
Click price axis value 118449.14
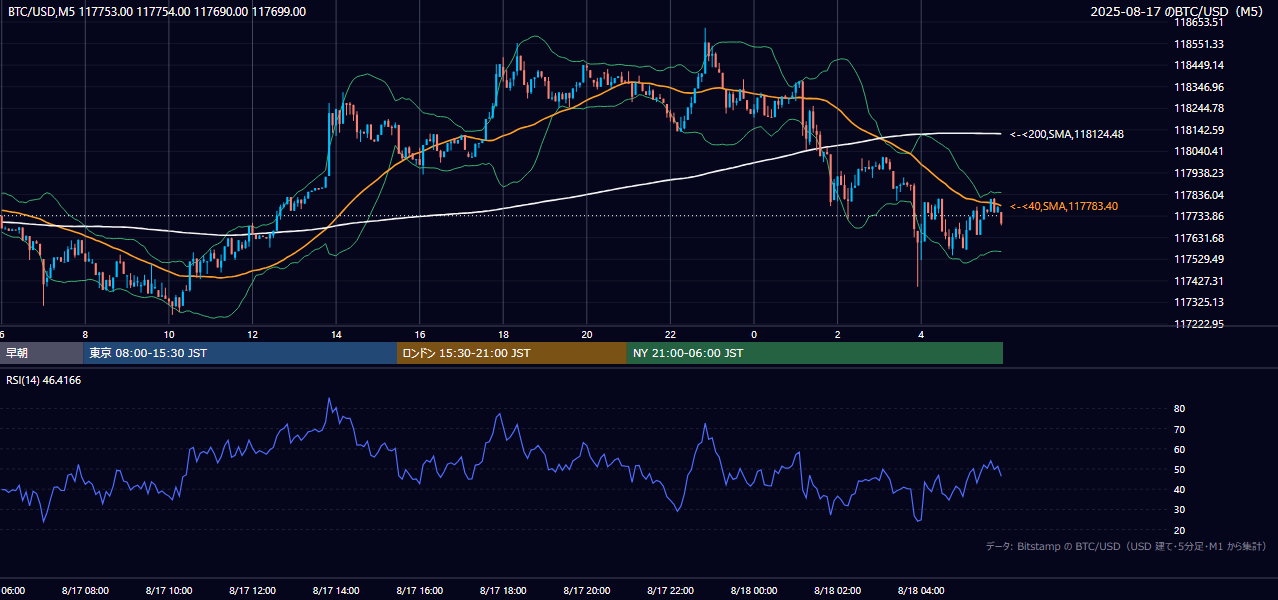[x=1199, y=65]
